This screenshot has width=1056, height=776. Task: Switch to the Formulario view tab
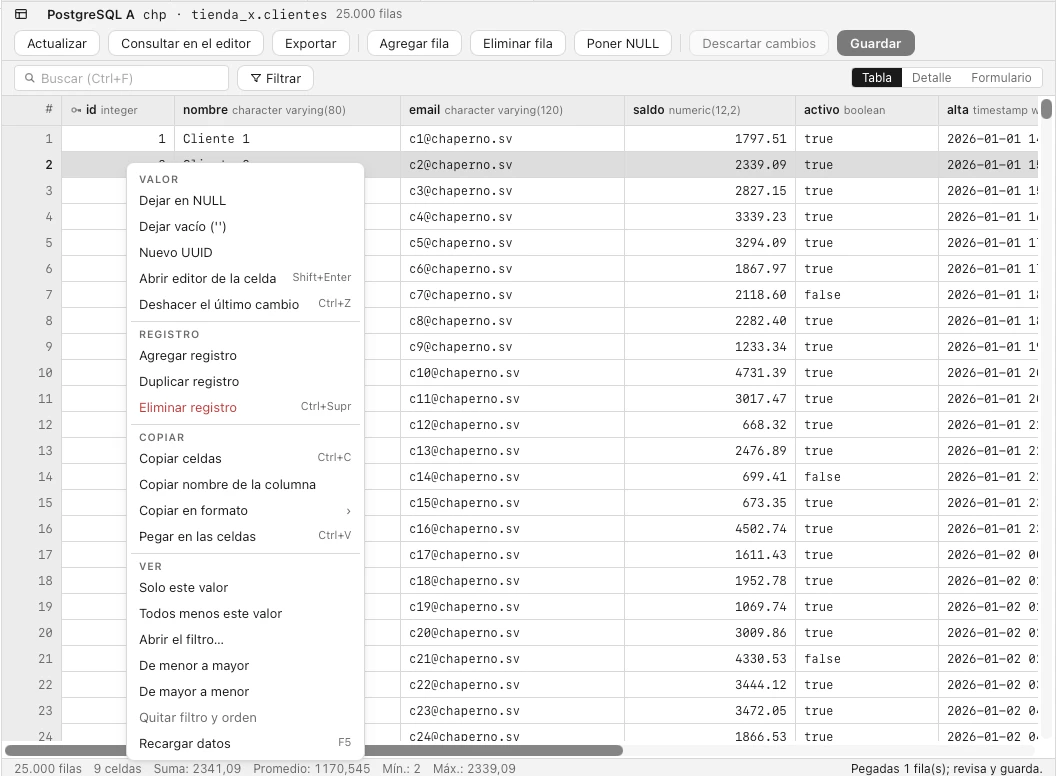1001,77
